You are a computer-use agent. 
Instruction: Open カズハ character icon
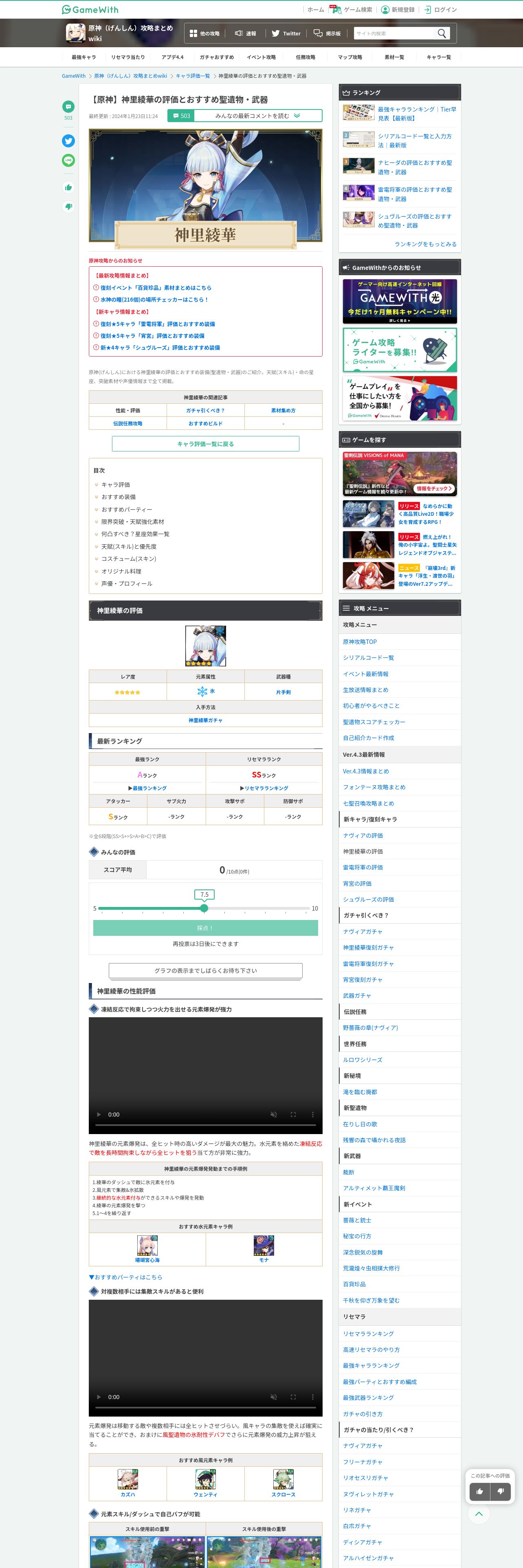point(128,1478)
